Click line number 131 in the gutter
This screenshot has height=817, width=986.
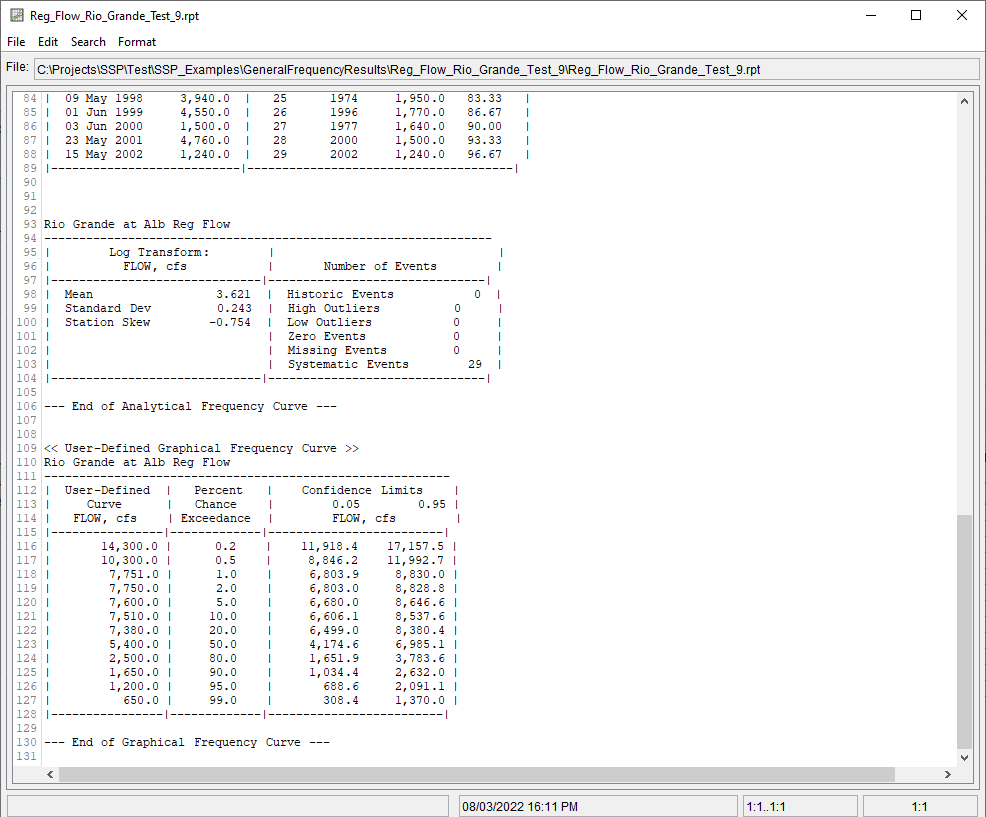[26, 756]
